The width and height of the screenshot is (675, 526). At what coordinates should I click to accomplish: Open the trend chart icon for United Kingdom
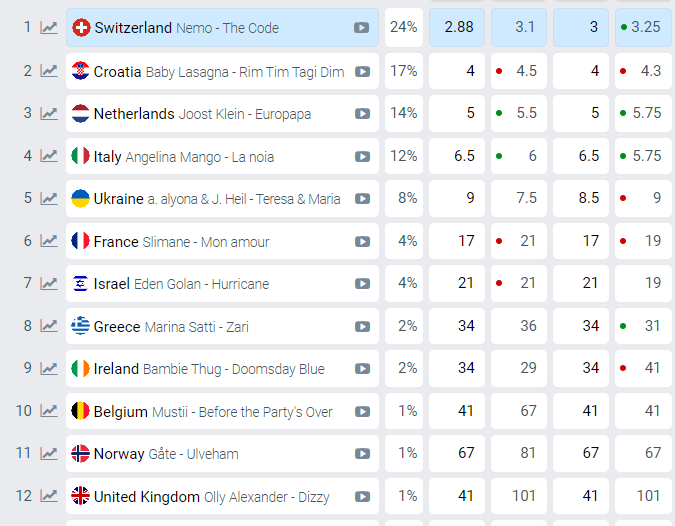coord(48,497)
